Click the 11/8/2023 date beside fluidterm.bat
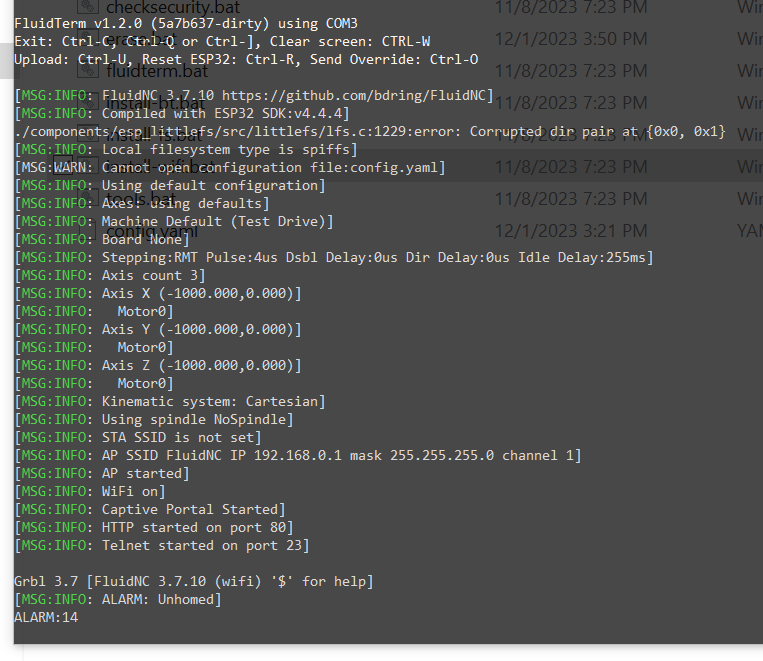This screenshot has width=763, height=661. (571, 71)
